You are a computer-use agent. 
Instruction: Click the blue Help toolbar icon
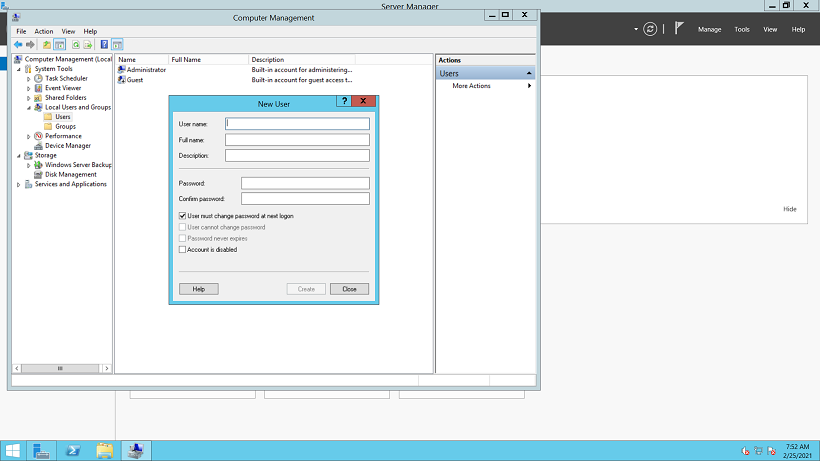pos(104,45)
